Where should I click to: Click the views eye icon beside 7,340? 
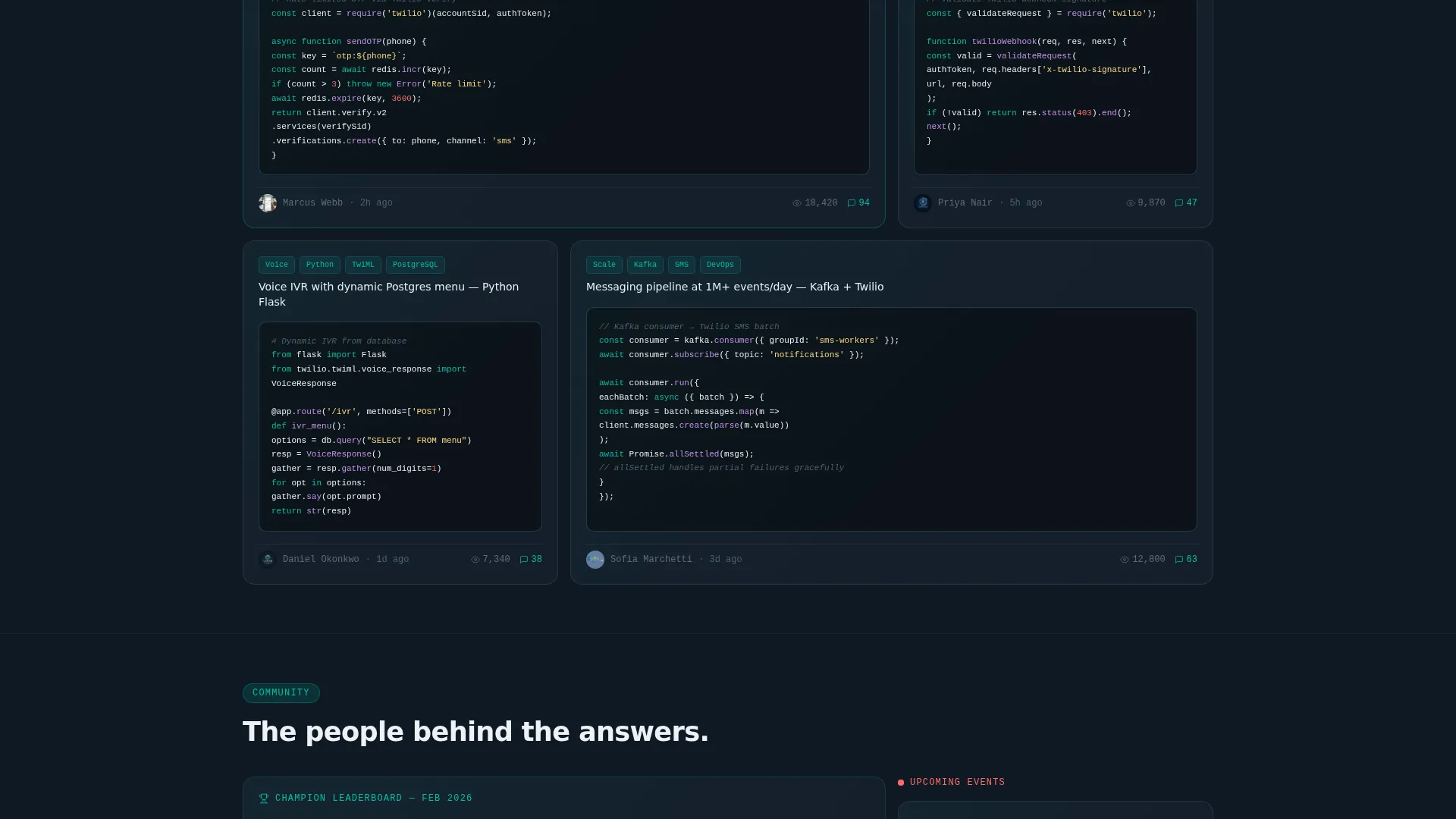click(x=475, y=560)
